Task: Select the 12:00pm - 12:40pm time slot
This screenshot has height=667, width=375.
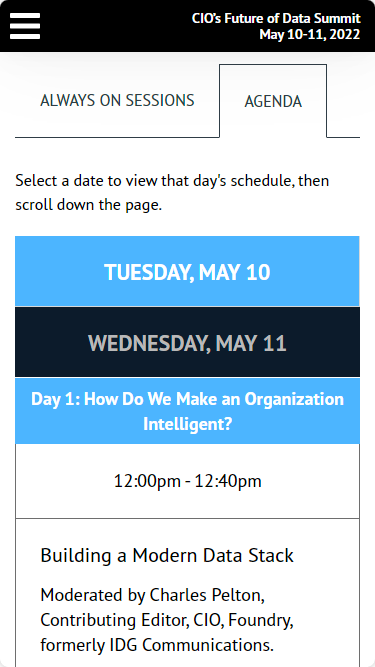Action: pyautogui.click(x=187, y=481)
